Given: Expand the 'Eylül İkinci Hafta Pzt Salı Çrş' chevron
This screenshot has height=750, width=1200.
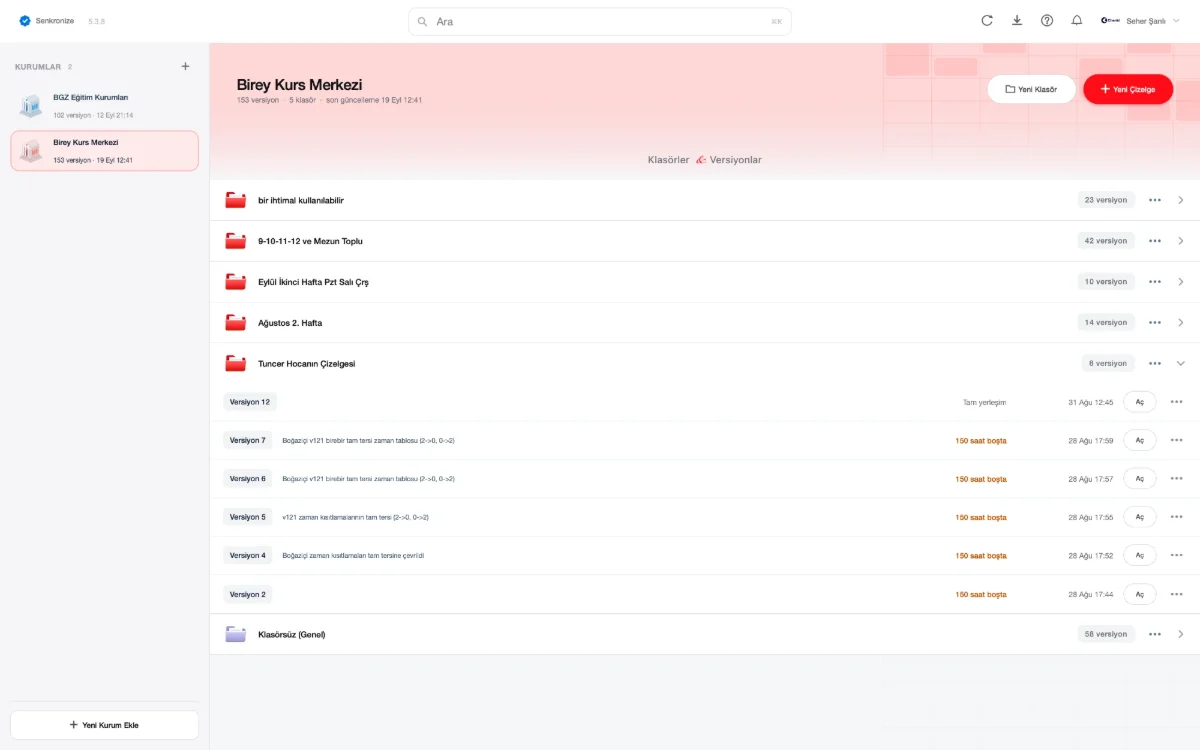Looking at the screenshot, I should [1181, 282].
